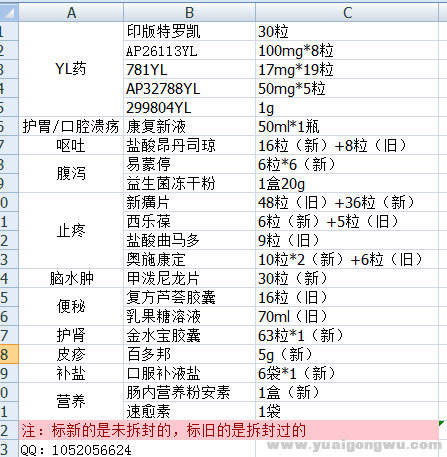Click cell '速愈素'
The width and height of the screenshot is (447, 457).
point(189,411)
